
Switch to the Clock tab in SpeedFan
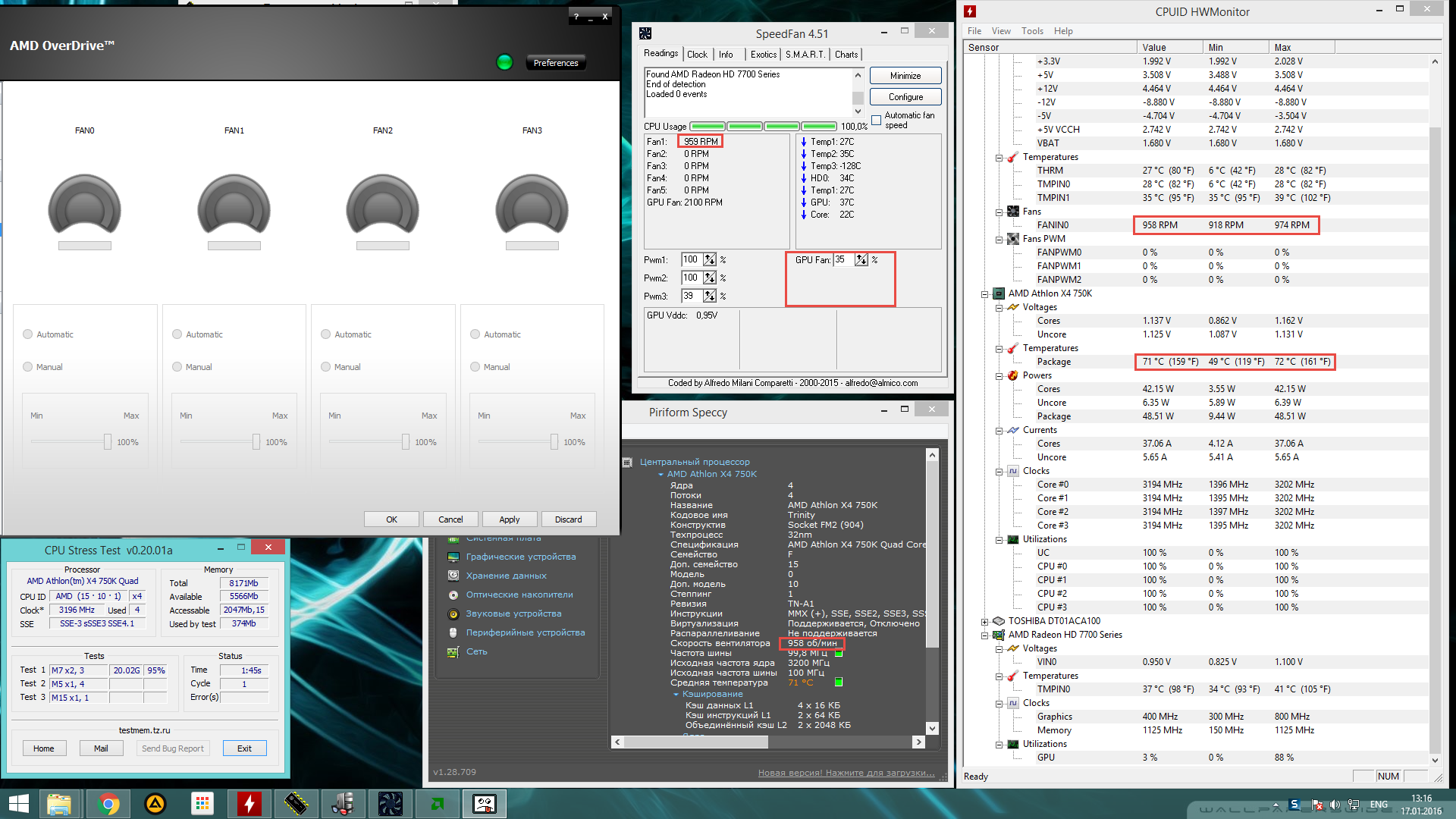pos(697,55)
